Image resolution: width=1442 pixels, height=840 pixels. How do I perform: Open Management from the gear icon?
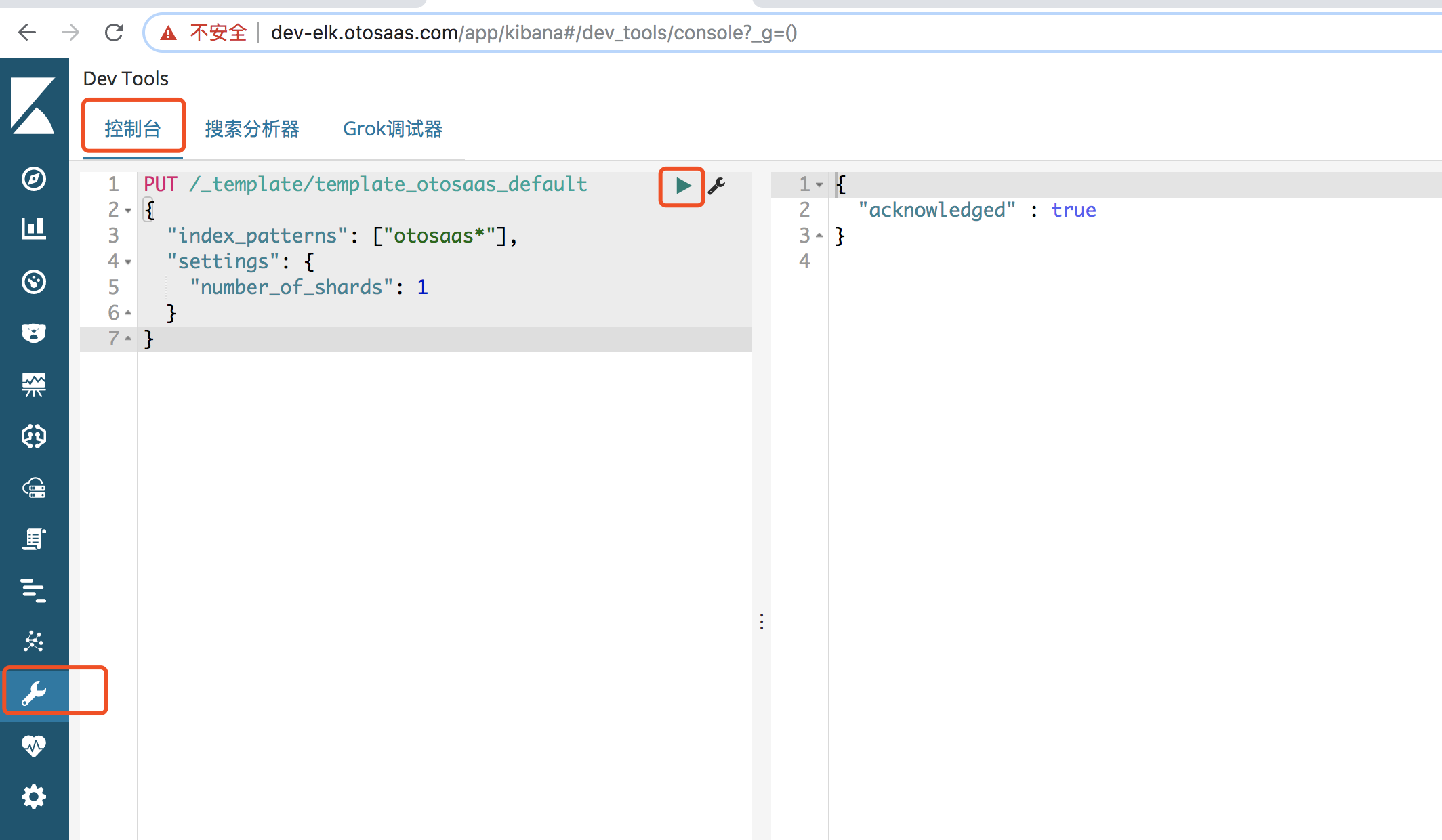[34, 797]
